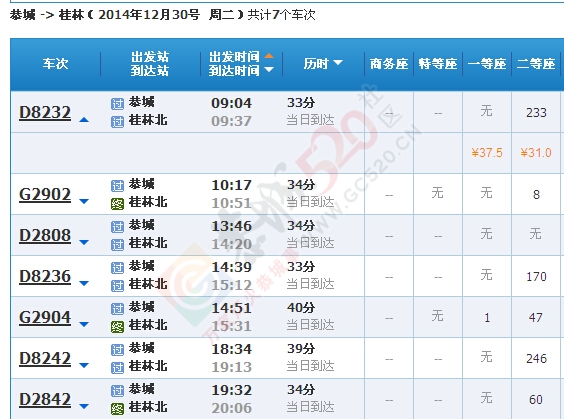The height and width of the screenshot is (419, 564).
Task: Click the 二等座 column header
Action: click(x=536, y=64)
